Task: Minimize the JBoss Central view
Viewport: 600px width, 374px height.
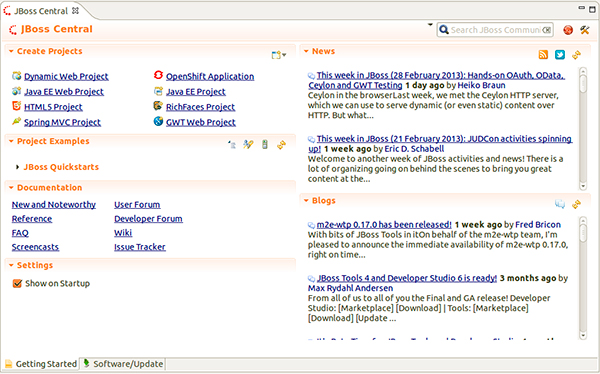Action: [x=582, y=8]
